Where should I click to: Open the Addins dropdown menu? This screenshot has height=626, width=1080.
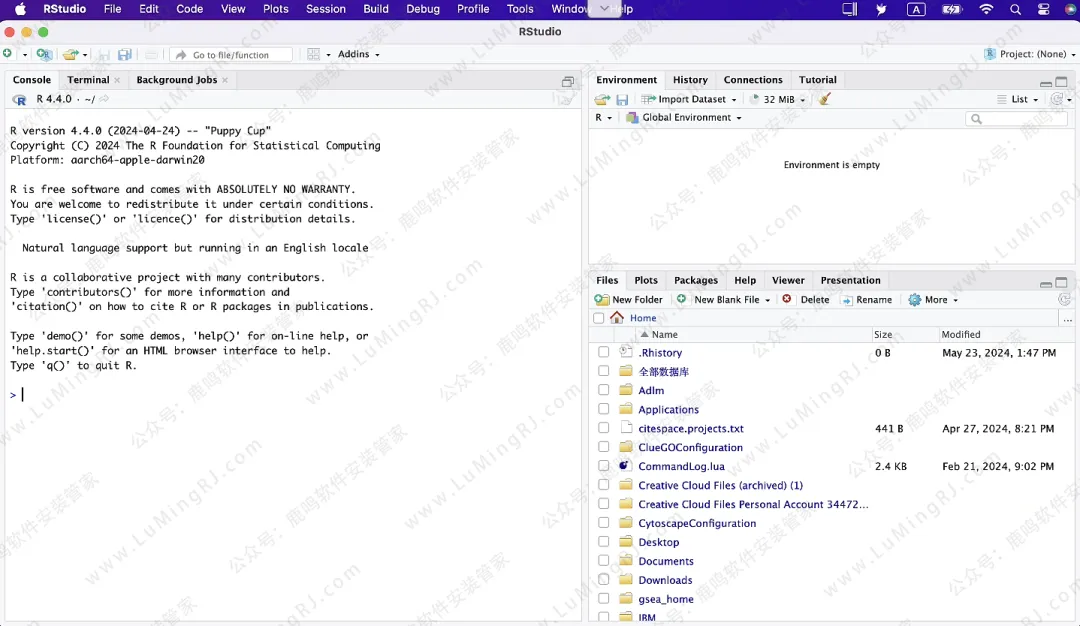point(358,54)
